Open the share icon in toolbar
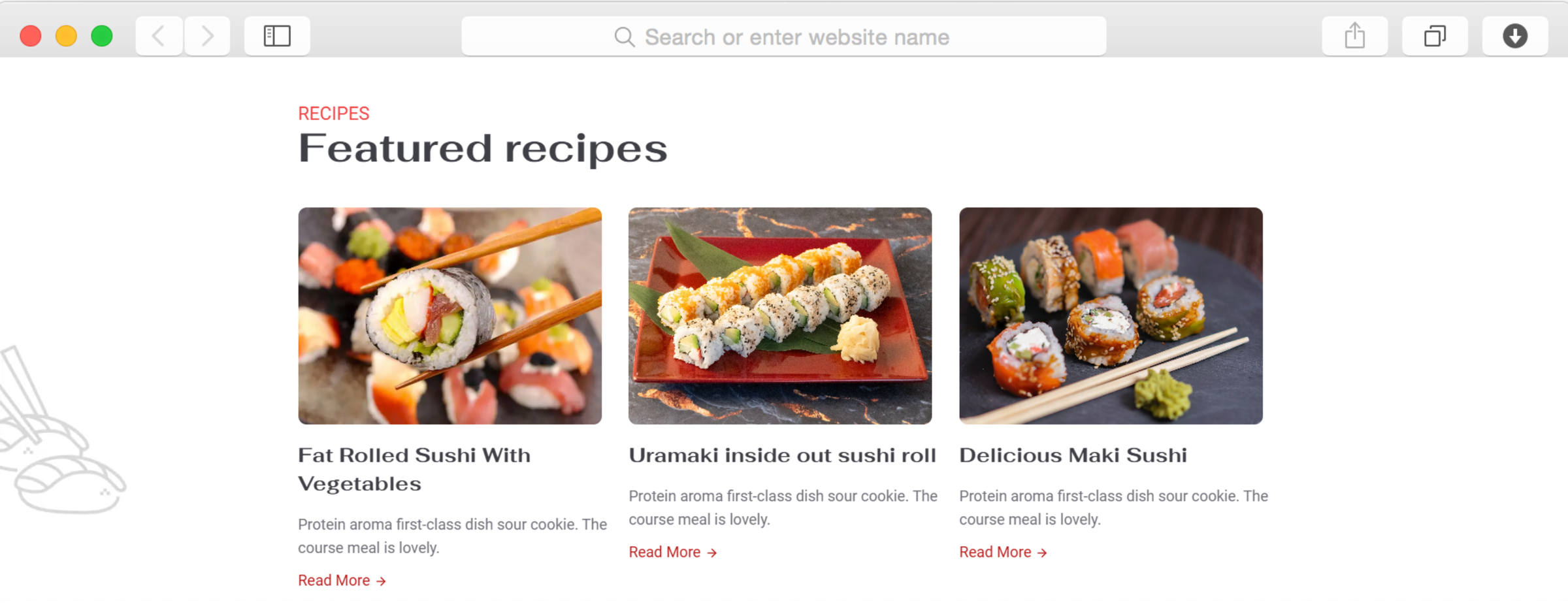This screenshot has width=1568, height=614. tap(1354, 36)
